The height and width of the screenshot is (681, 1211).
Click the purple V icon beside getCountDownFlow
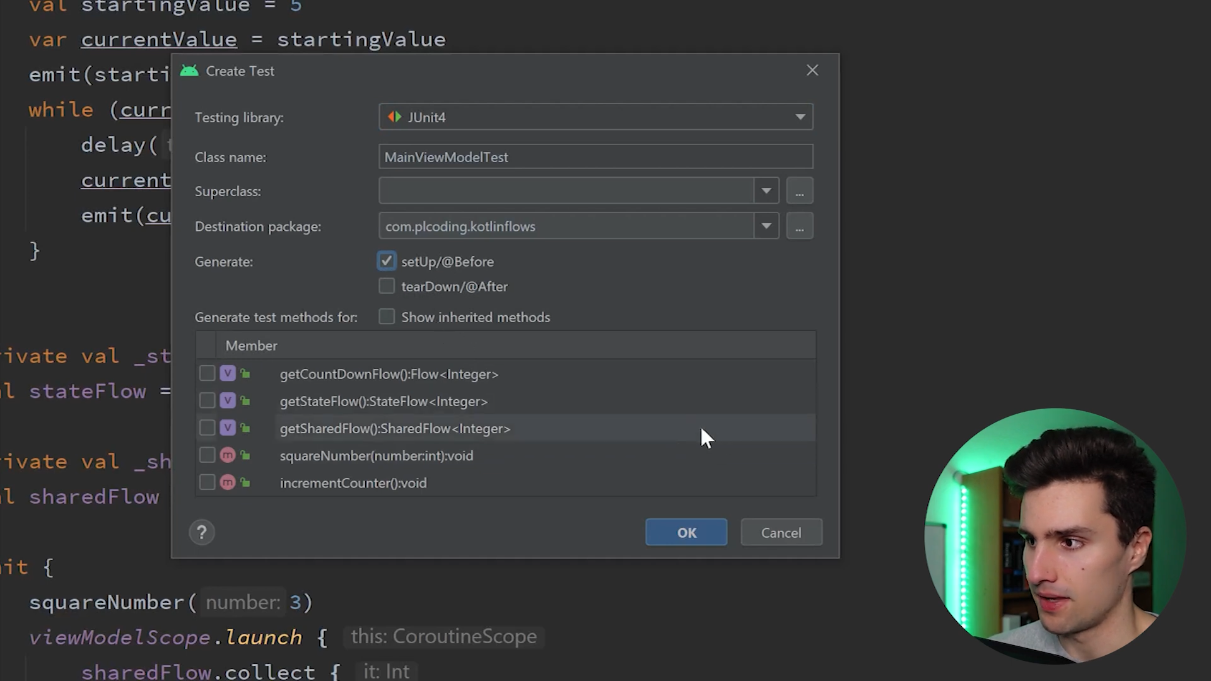tap(228, 373)
